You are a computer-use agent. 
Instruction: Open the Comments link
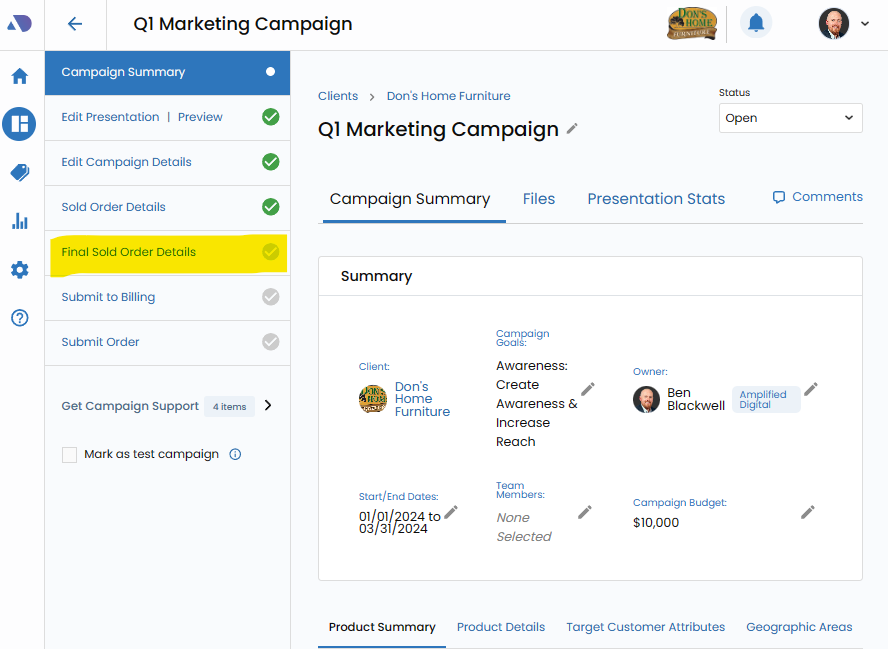pyautogui.click(x=817, y=197)
